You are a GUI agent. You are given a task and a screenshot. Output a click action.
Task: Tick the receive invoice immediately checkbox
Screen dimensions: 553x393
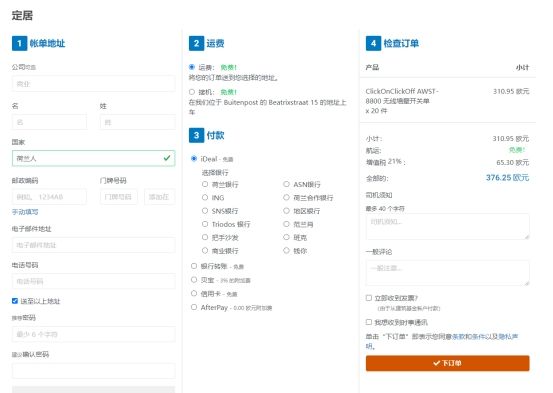369,298
